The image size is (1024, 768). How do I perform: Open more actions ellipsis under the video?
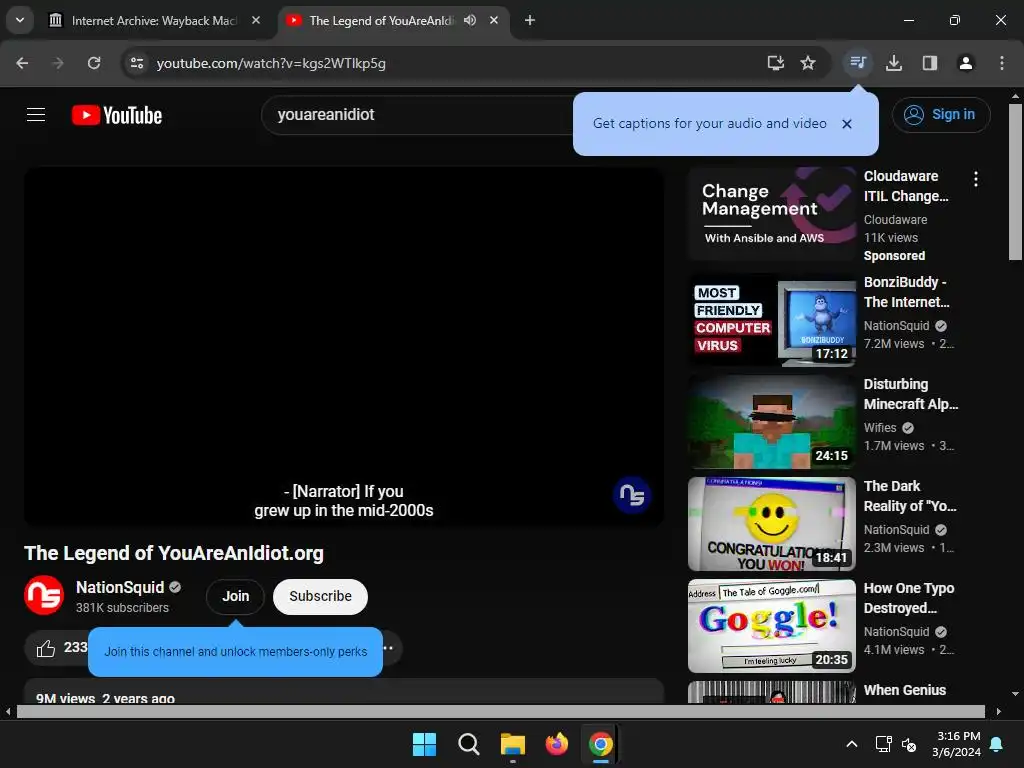[388, 648]
